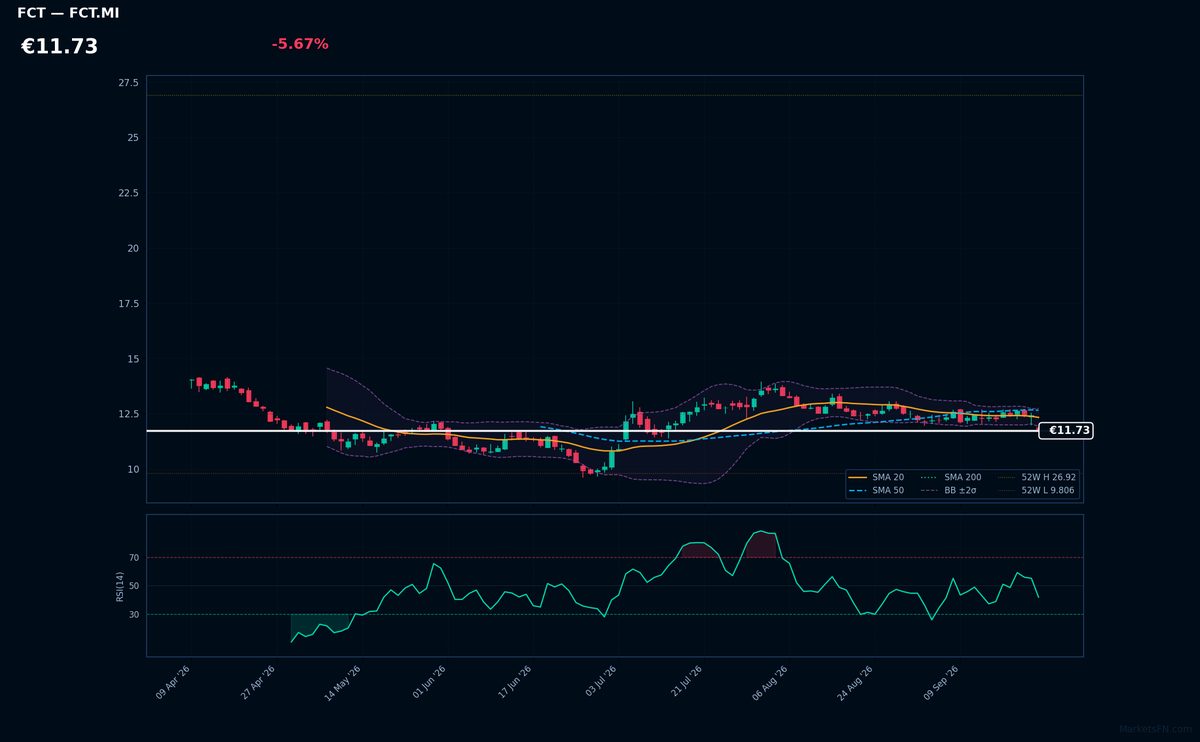Click the RSI 30 level axis label

[134, 614]
